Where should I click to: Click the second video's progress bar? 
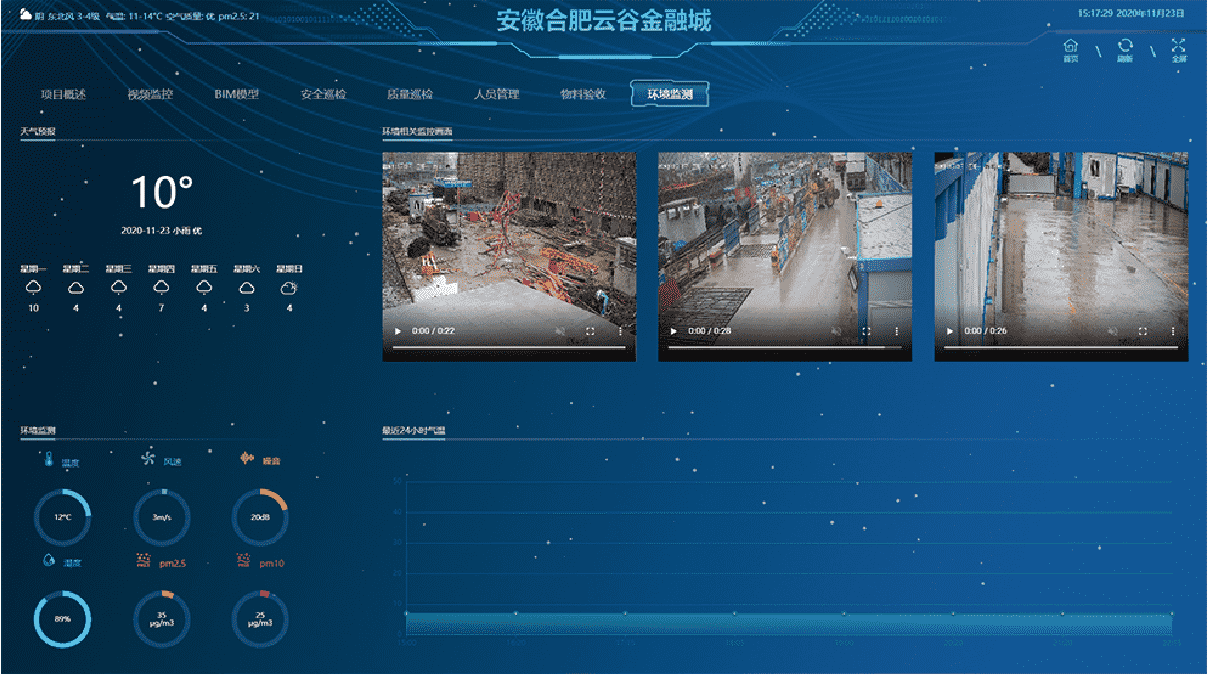coord(784,347)
